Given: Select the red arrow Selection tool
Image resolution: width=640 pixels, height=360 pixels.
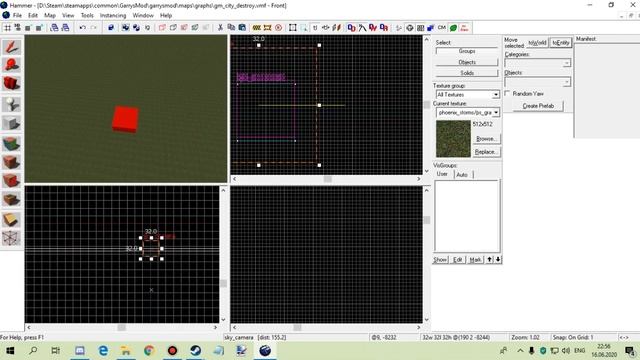Looking at the screenshot, I should point(11,47).
